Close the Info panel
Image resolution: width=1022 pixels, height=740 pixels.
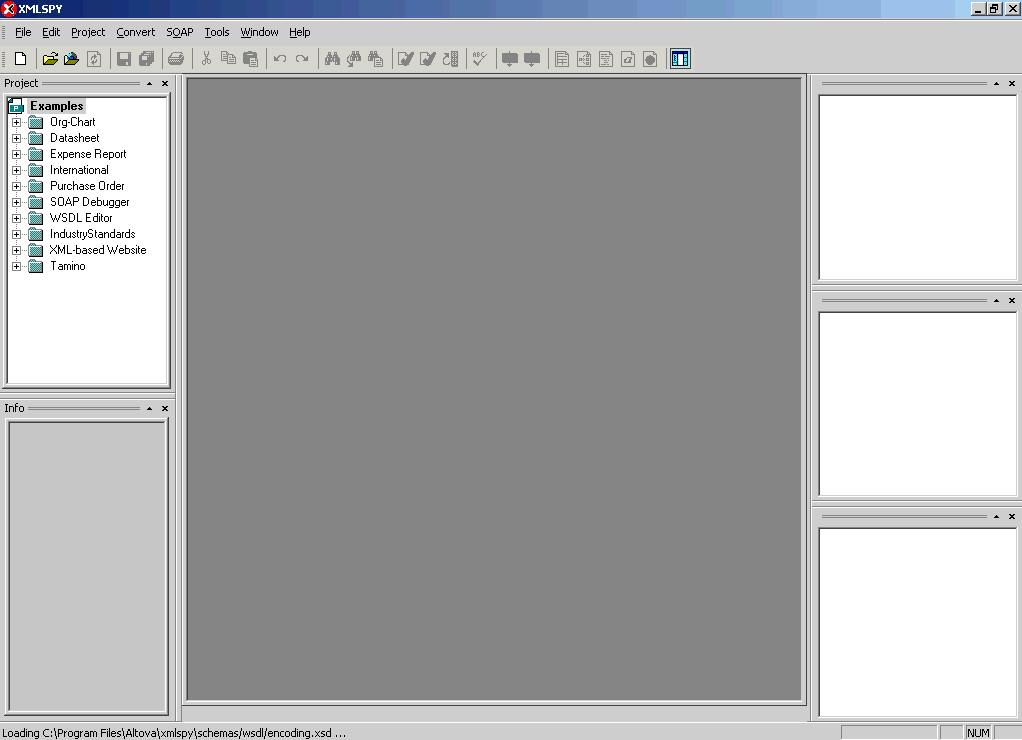point(165,408)
